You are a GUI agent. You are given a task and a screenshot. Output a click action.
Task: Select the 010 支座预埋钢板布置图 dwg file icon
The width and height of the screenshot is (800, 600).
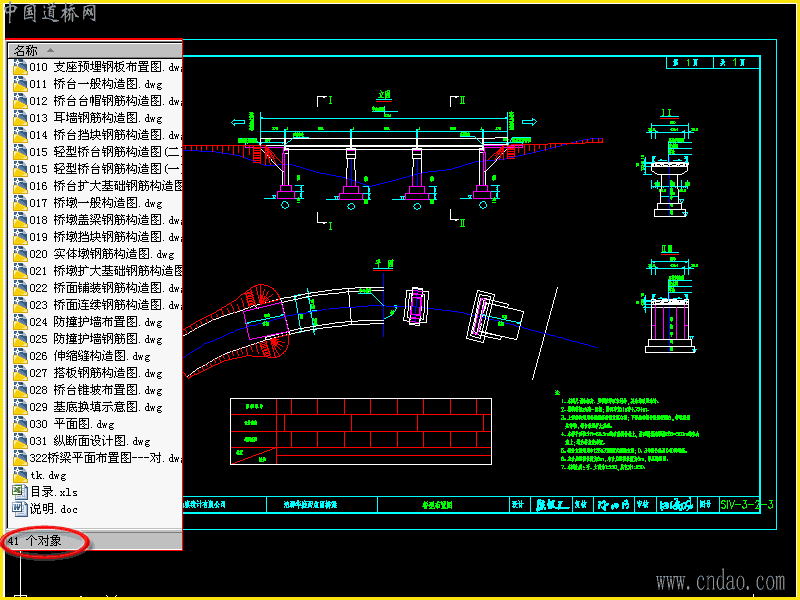coord(20,67)
